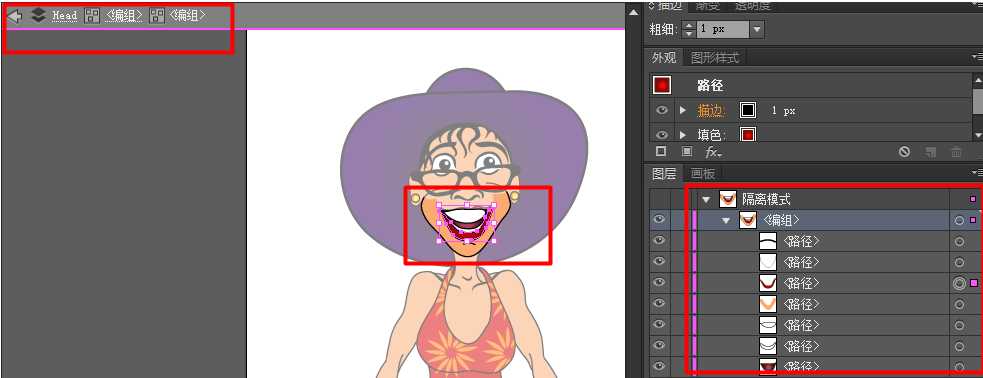Hide the selected dark red lip path
The width and height of the screenshot is (983, 378).
pos(658,283)
